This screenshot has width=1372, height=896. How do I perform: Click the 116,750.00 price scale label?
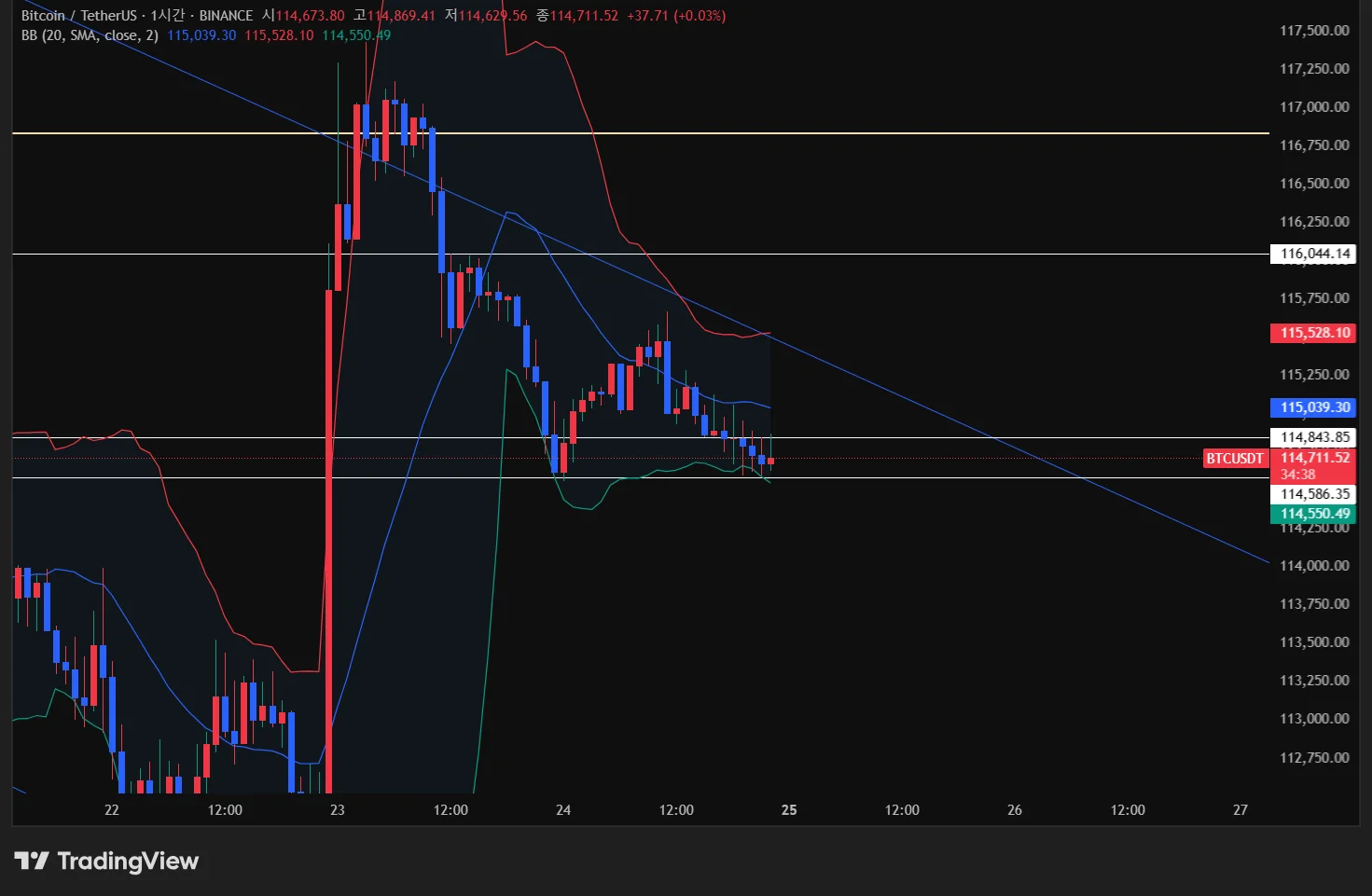pos(1314,145)
